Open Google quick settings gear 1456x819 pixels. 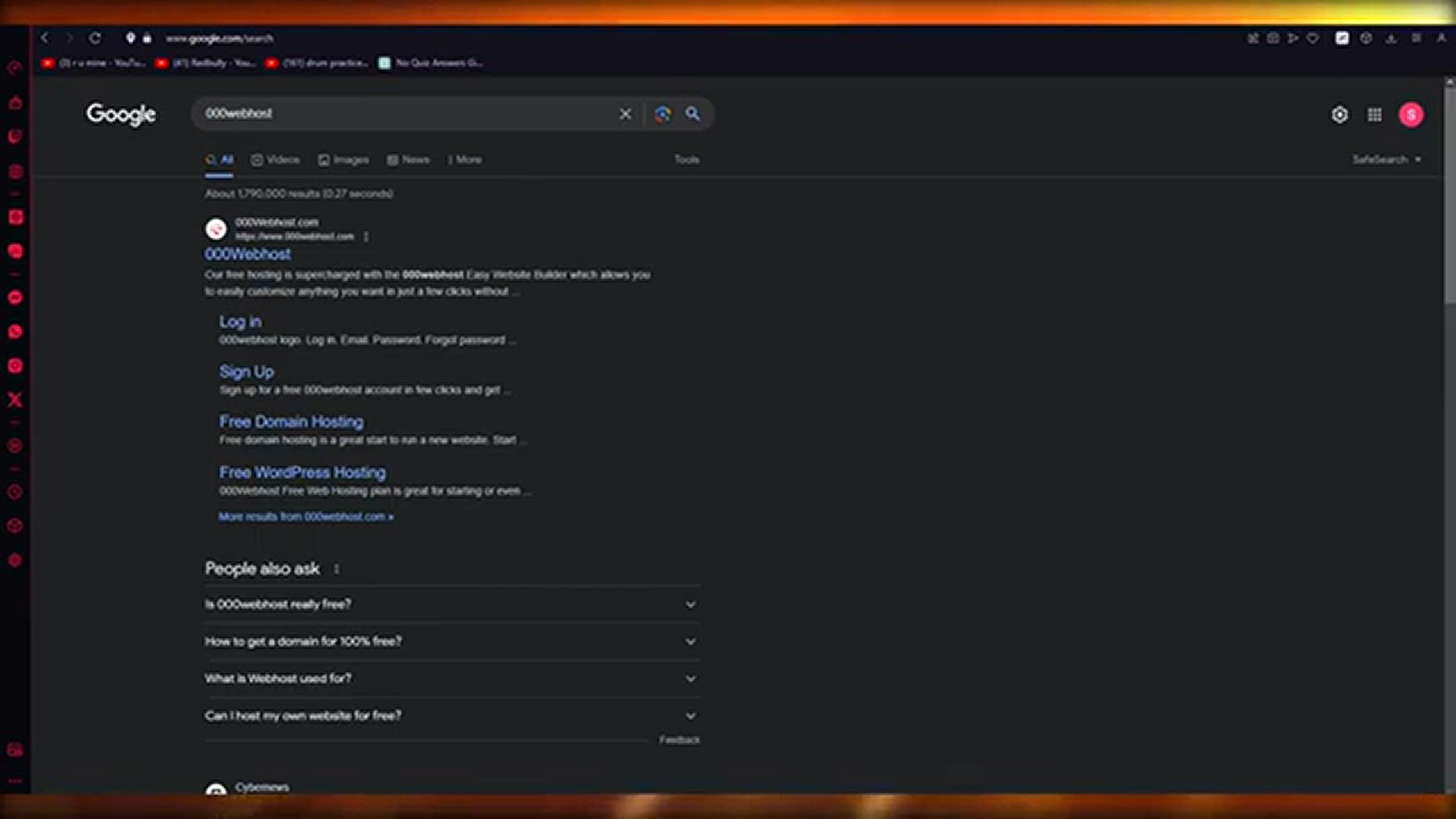tap(1340, 115)
